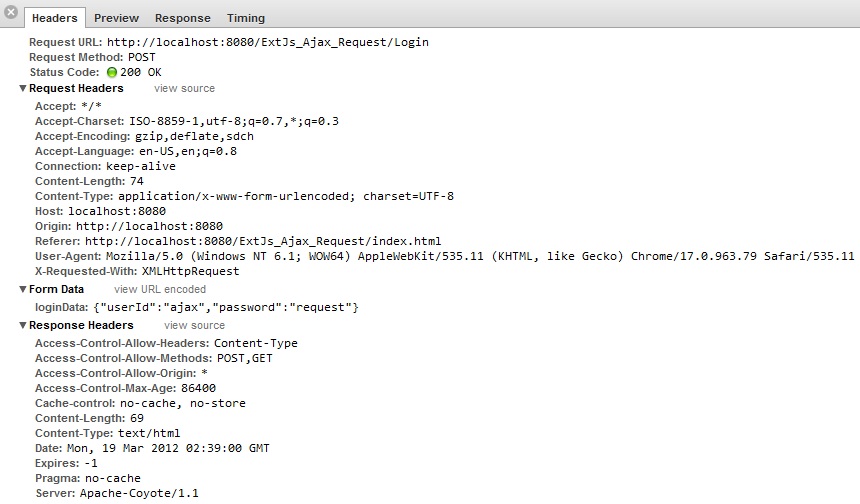Click the Access-Control-Allow-Methods value
The width and height of the screenshot is (860, 504).
[245, 358]
